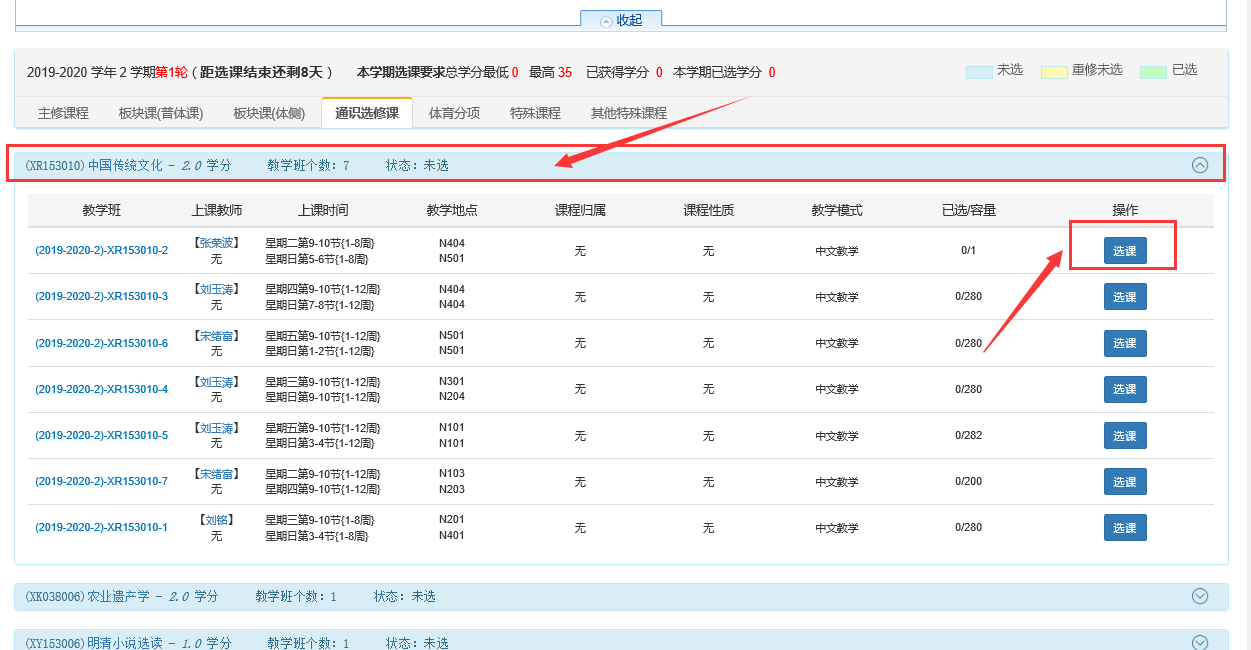This screenshot has width=1251, height=650.
Task: Click teacher name 张荣波
Action: click(217, 243)
